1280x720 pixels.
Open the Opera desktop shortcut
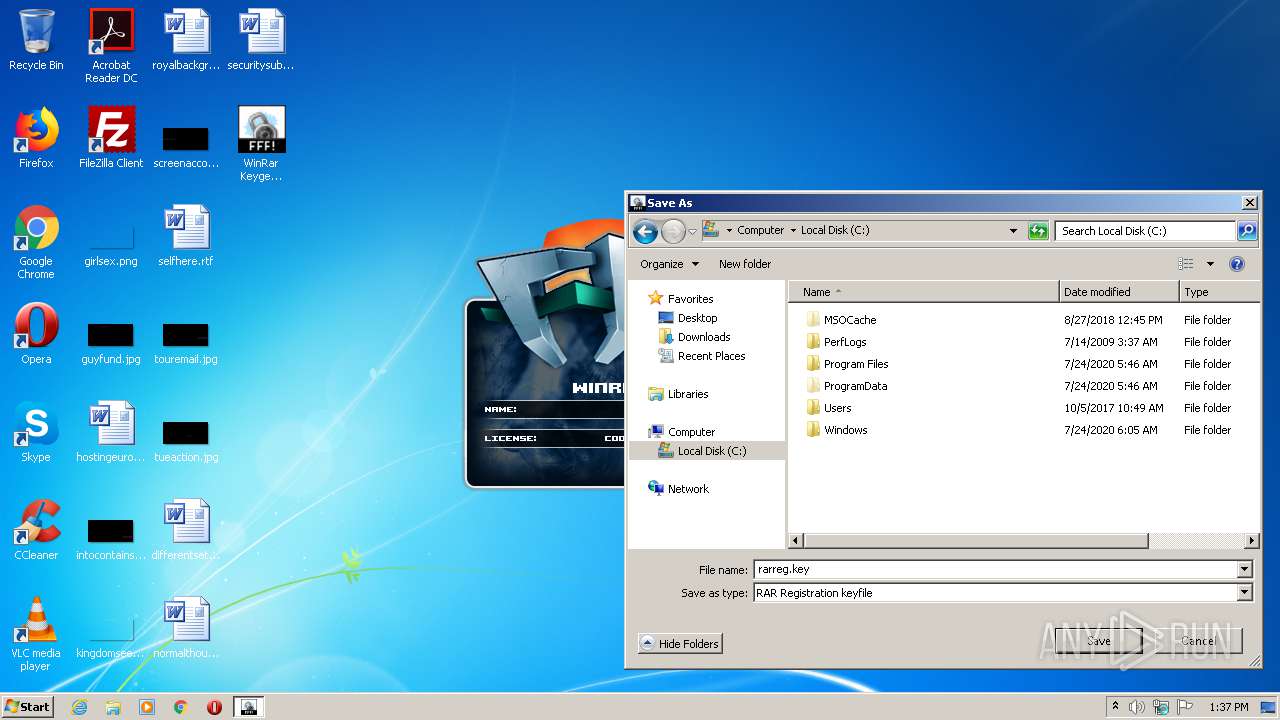coord(36,334)
